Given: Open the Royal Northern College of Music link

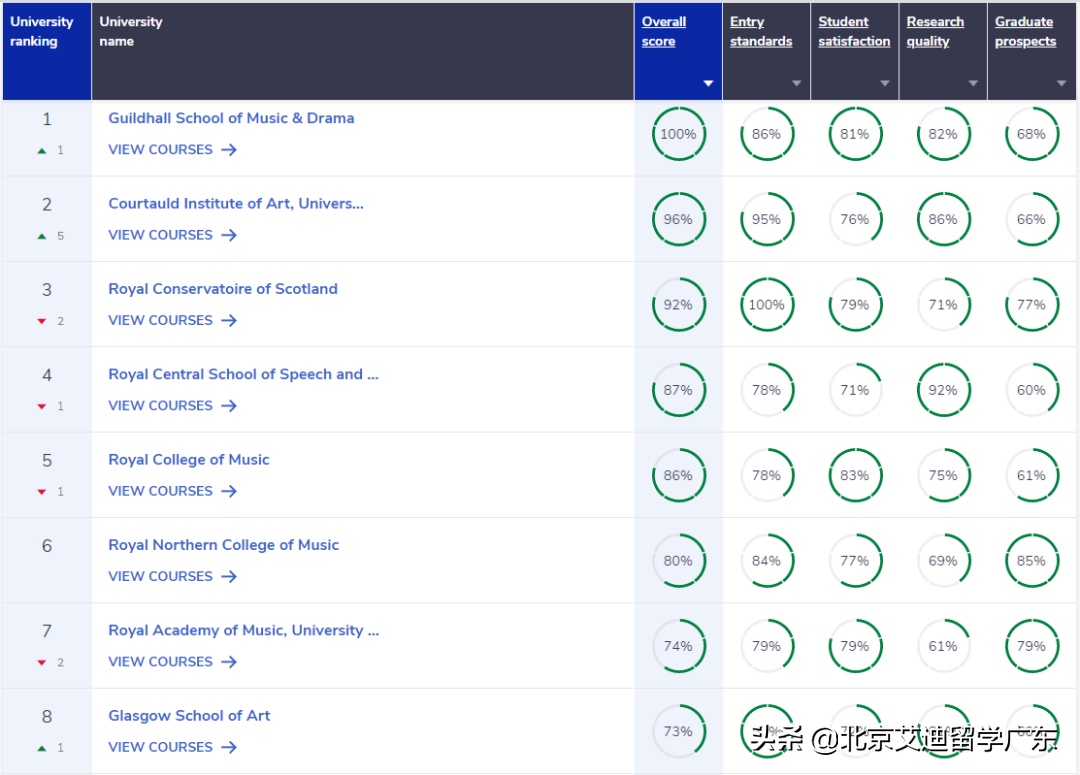Looking at the screenshot, I should click(x=223, y=545).
